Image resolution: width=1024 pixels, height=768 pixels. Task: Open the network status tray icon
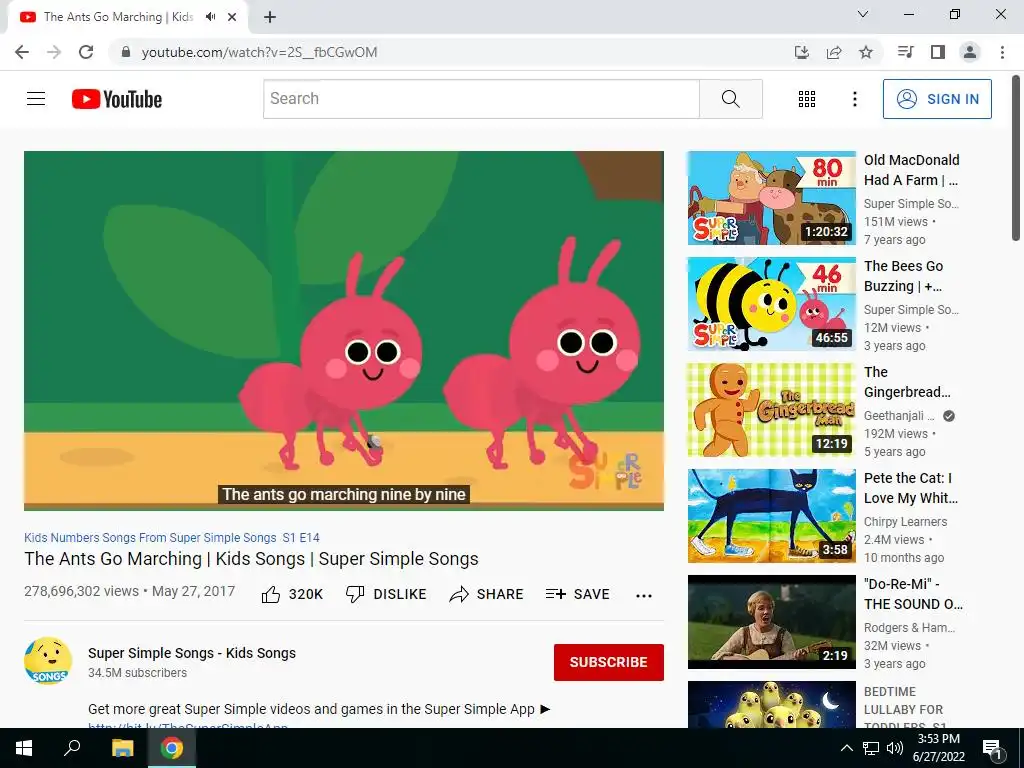(871, 748)
